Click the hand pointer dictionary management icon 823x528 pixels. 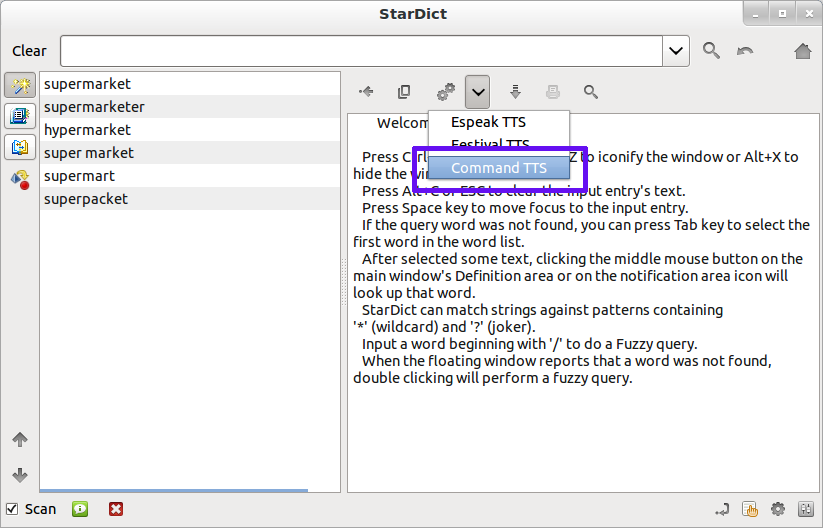(750, 509)
